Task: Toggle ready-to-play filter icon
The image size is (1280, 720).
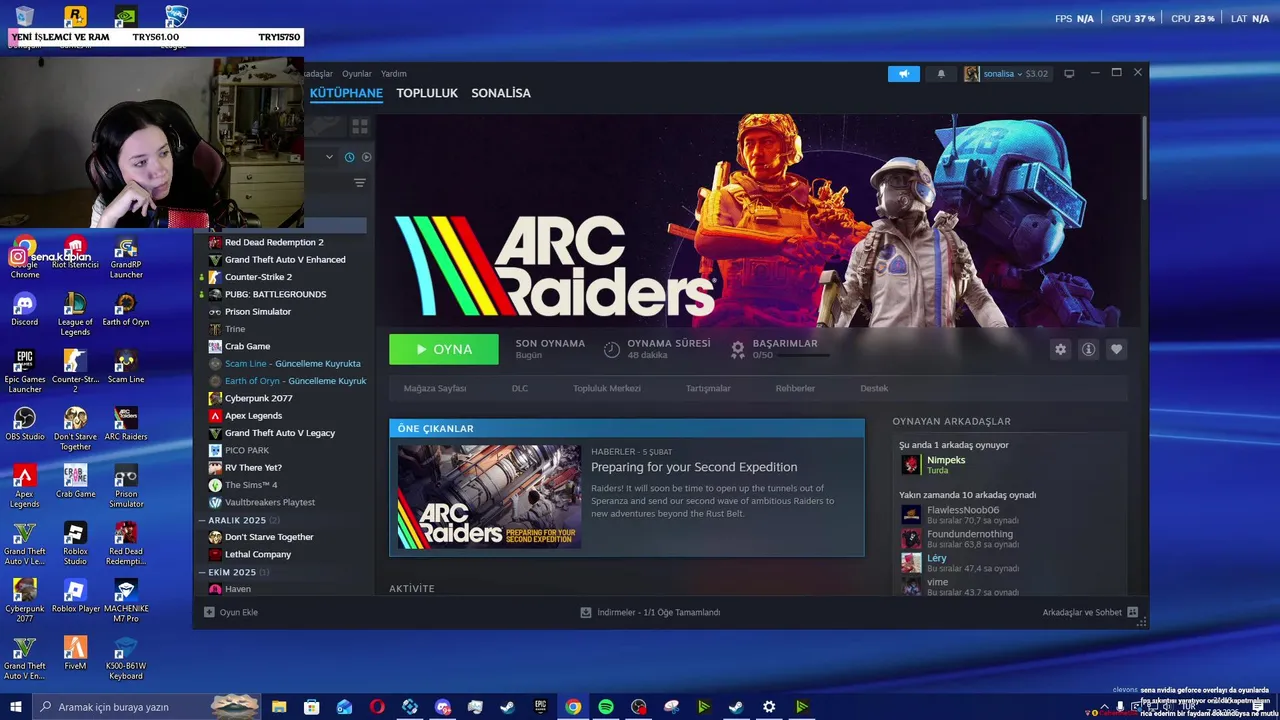Action: [x=366, y=157]
